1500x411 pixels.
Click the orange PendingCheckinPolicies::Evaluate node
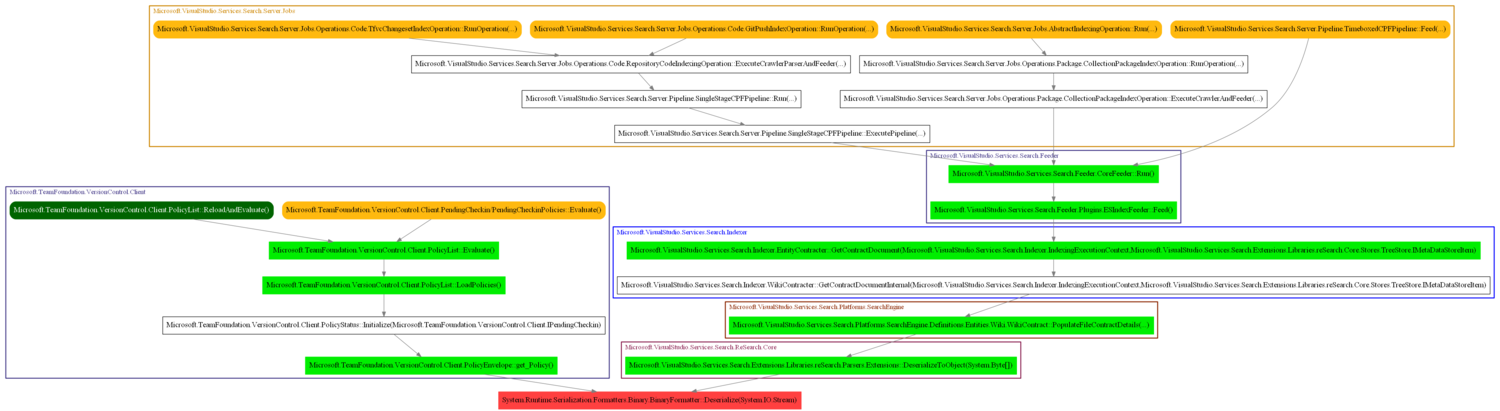[444, 210]
